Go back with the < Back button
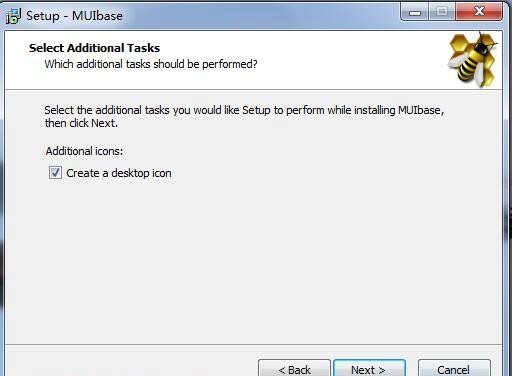This screenshot has height=376, width=512. coord(294,368)
